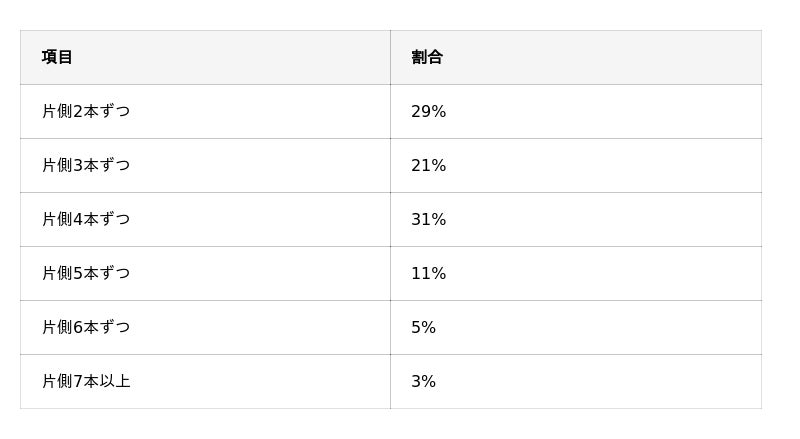
Task: Click the 項目 column header
Action: [x=57, y=57]
